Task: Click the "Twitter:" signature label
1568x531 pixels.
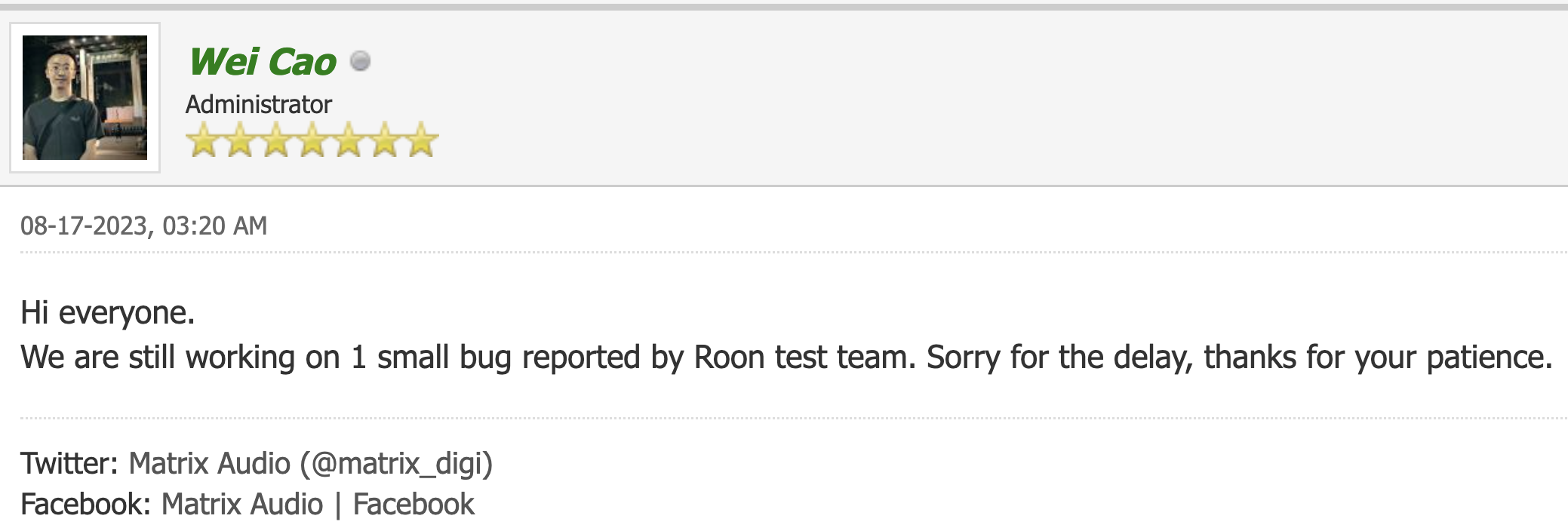Action: pyautogui.click(x=69, y=463)
